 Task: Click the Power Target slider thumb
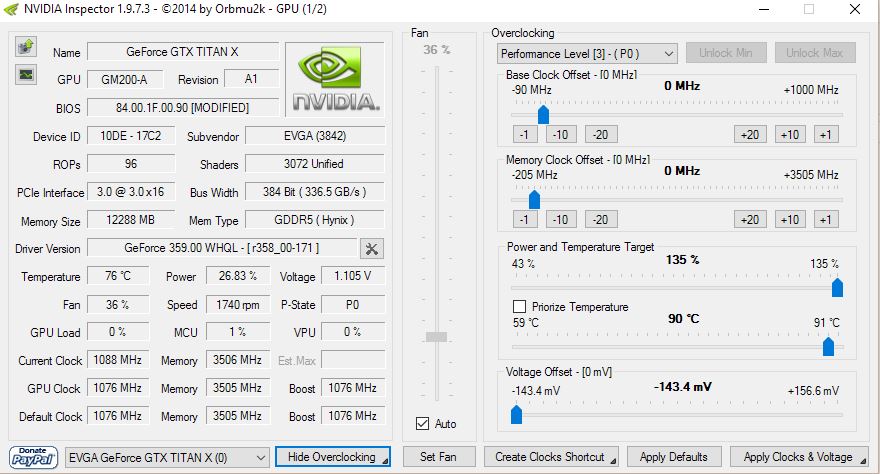[x=837, y=287]
